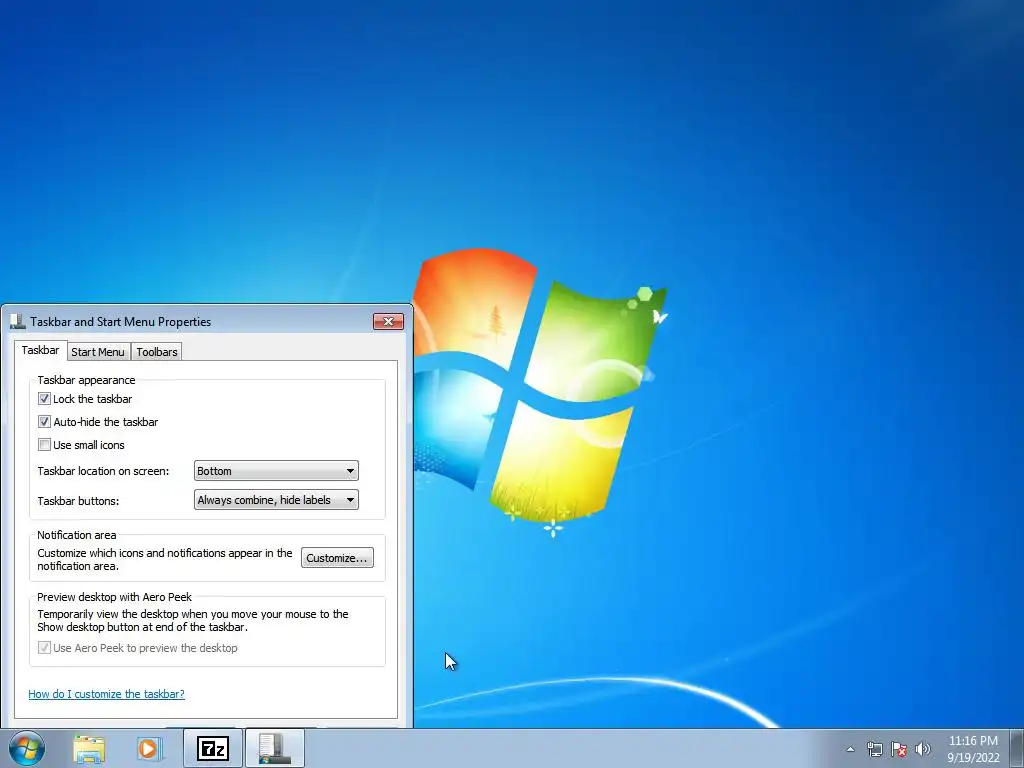Switch to the Start Menu tab
The width and height of the screenshot is (1024, 768).
pos(98,351)
